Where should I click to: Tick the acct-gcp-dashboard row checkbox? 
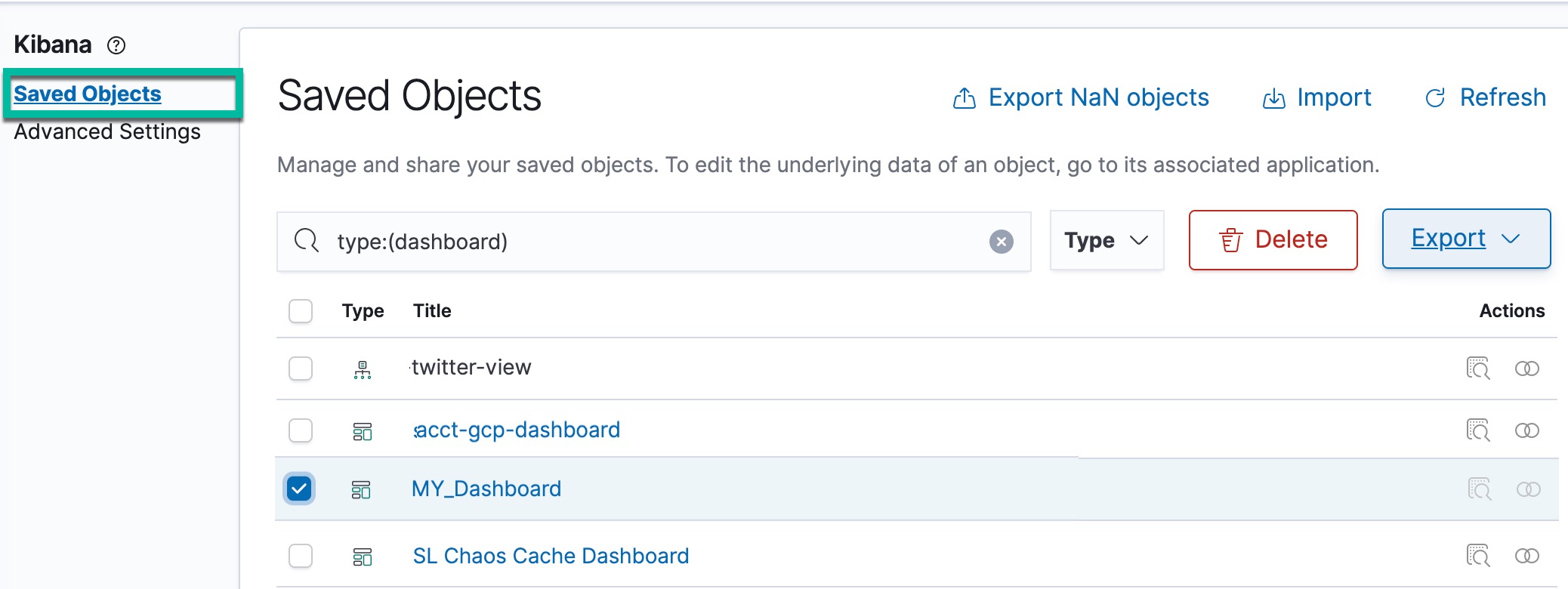coord(301,430)
